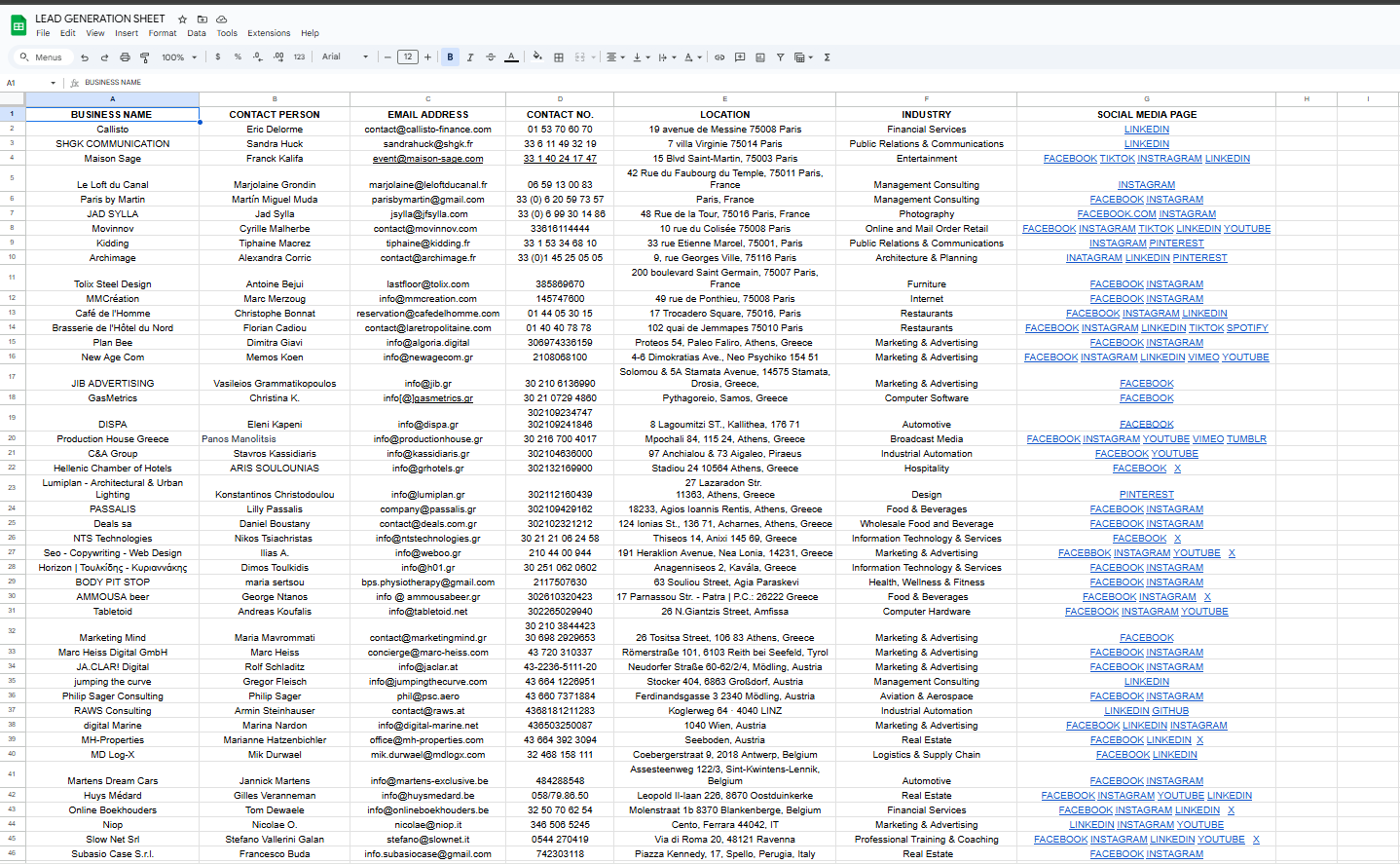Click the Undo arrow in toolbar
Viewport: 1400px width, 864px height.
pos(85,57)
